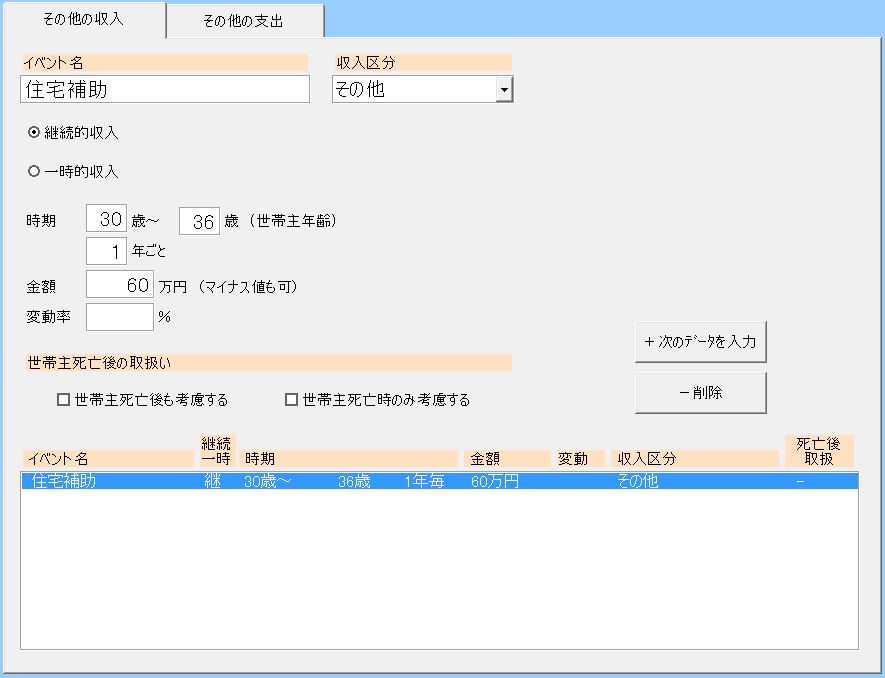Open the 収入区分 dropdown arrow

tap(504, 90)
